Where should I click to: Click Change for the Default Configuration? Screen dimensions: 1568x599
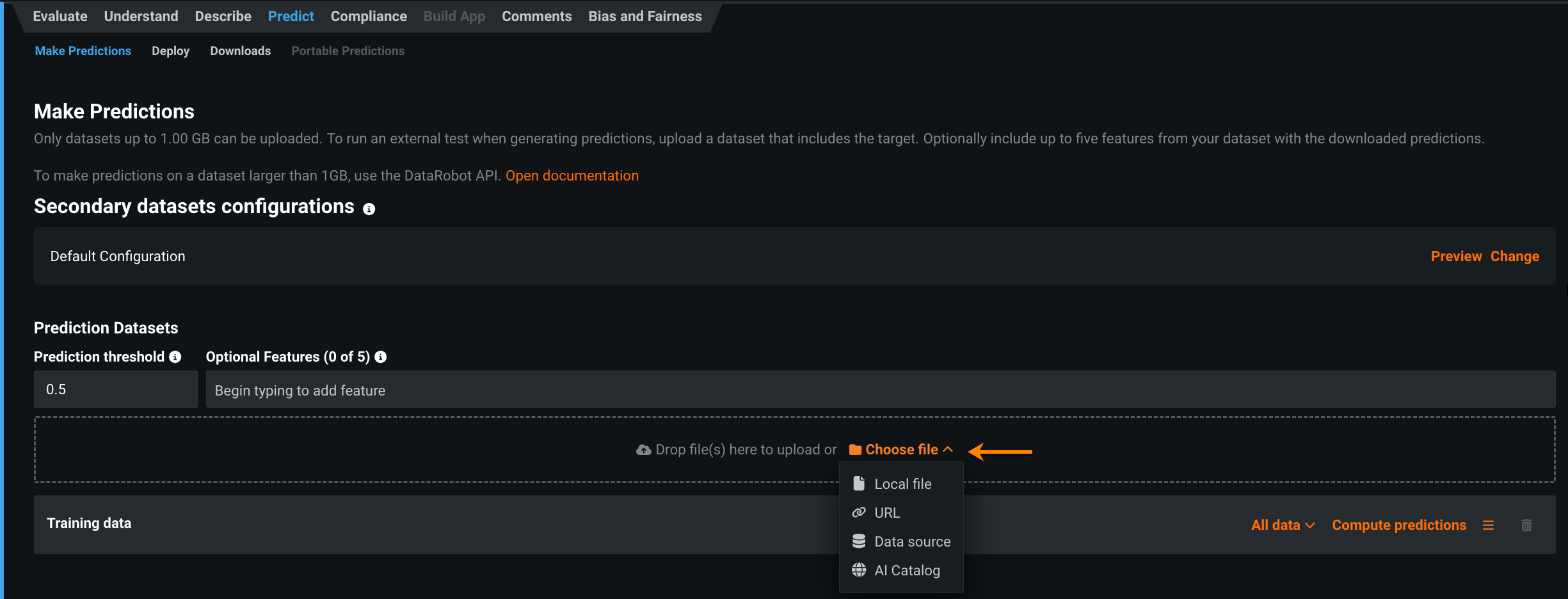pyautogui.click(x=1514, y=257)
